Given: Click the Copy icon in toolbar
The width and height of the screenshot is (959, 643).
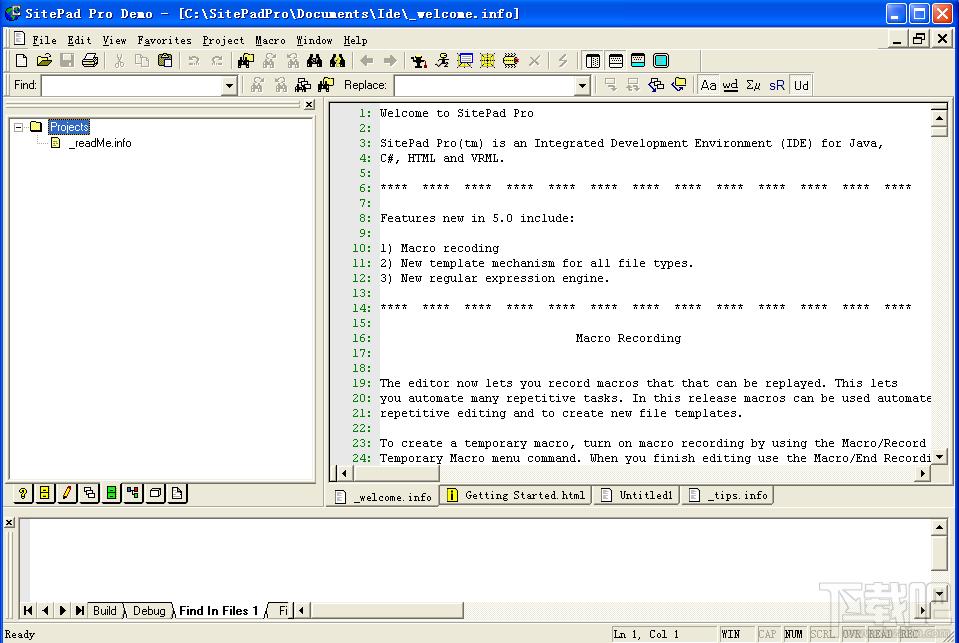Looking at the screenshot, I should click(x=142, y=61).
